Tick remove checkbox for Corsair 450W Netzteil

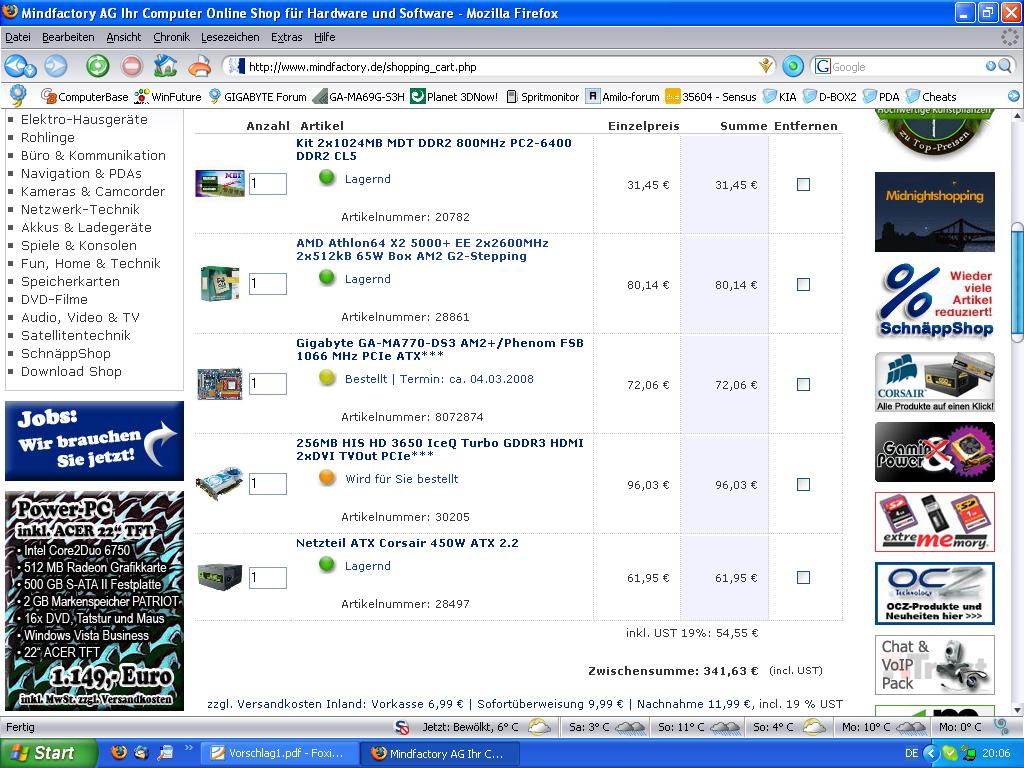(x=803, y=577)
